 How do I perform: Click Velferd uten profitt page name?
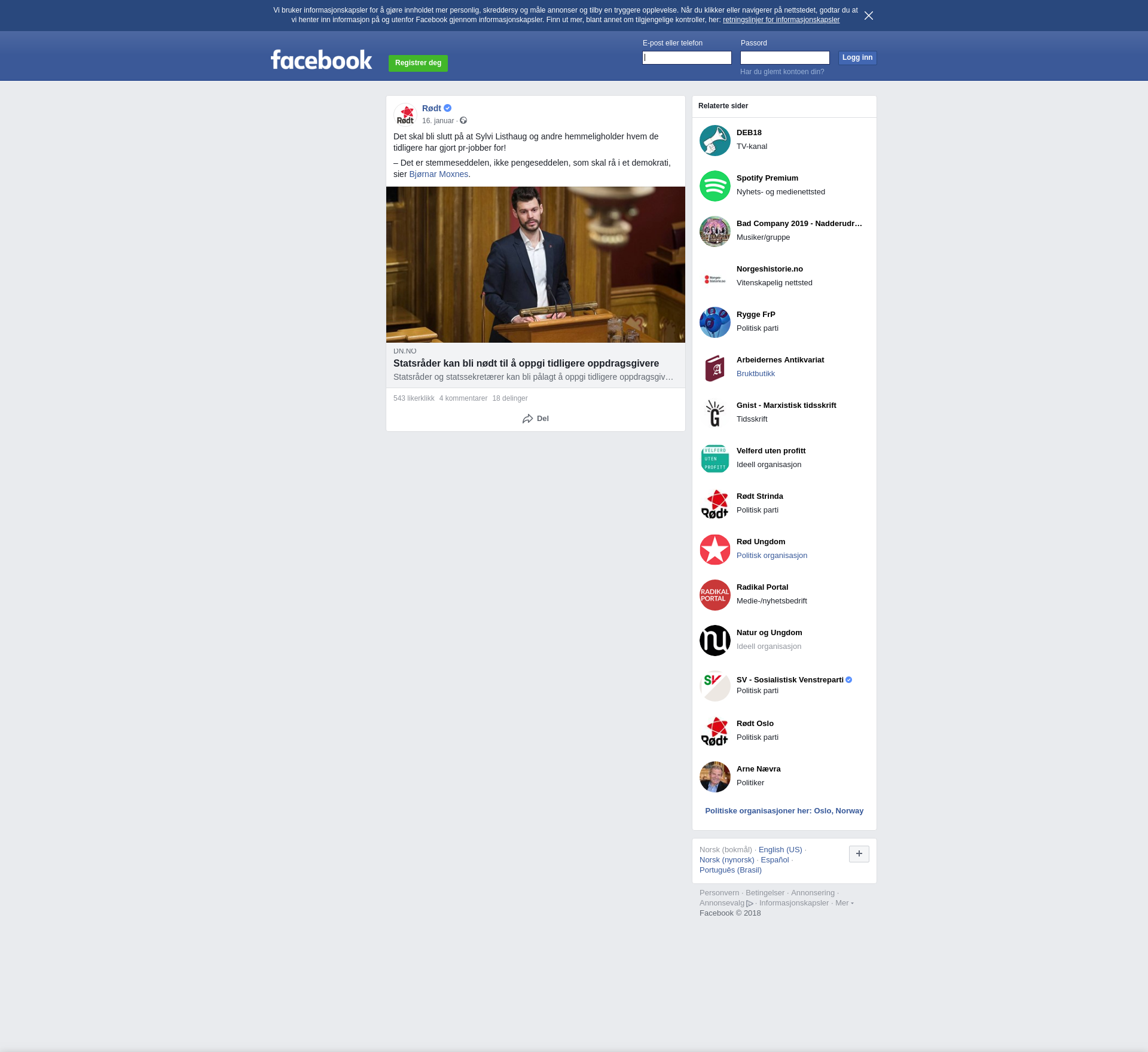pyautogui.click(x=771, y=451)
